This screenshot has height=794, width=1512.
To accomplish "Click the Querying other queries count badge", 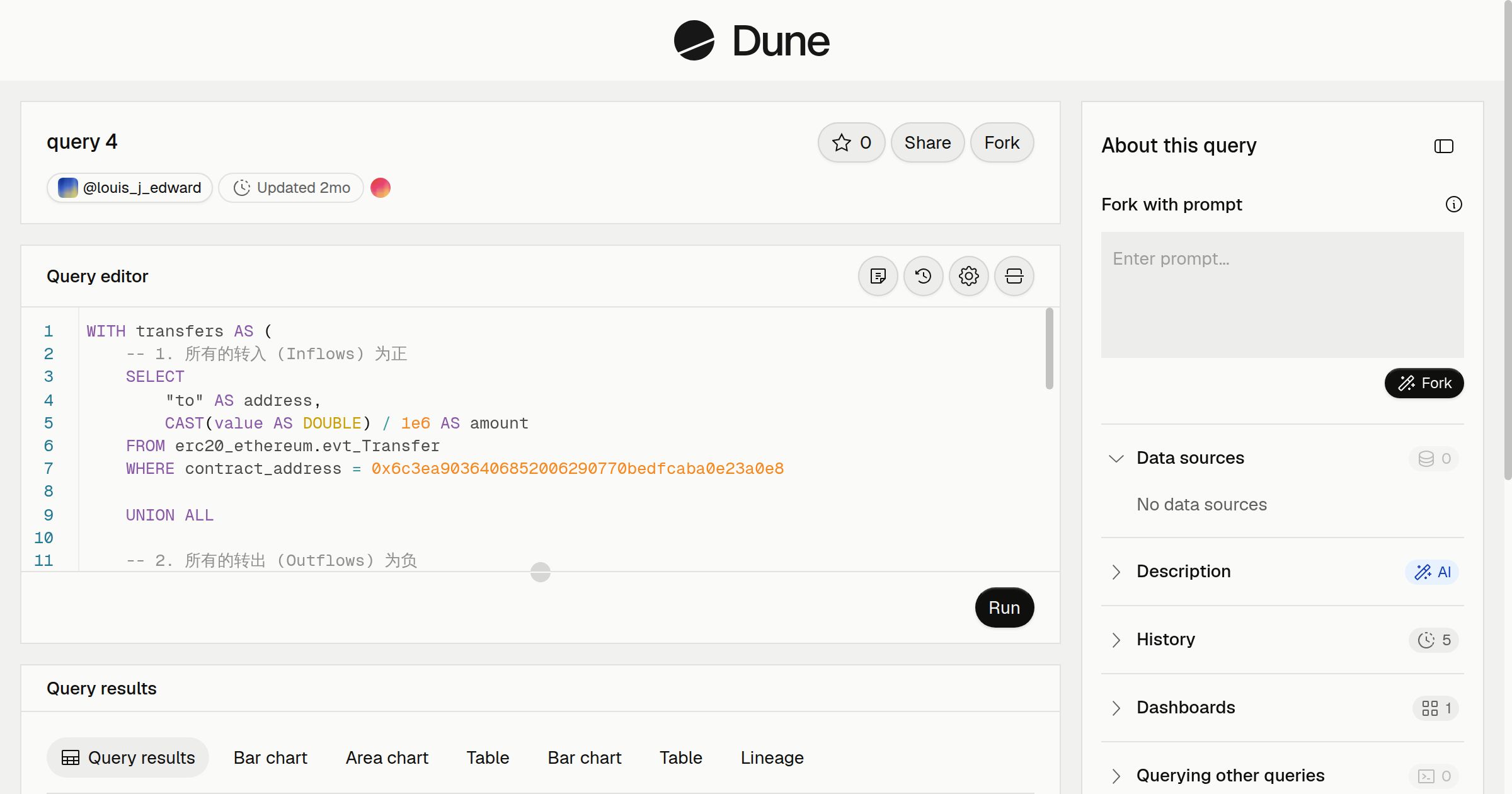I will (1435, 776).
